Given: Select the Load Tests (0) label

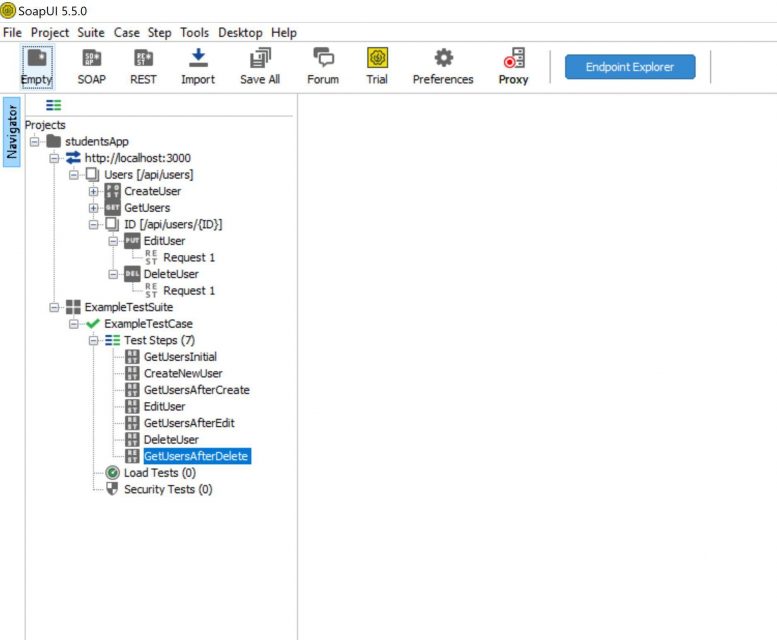Looking at the screenshot, I should pos(160,473).
